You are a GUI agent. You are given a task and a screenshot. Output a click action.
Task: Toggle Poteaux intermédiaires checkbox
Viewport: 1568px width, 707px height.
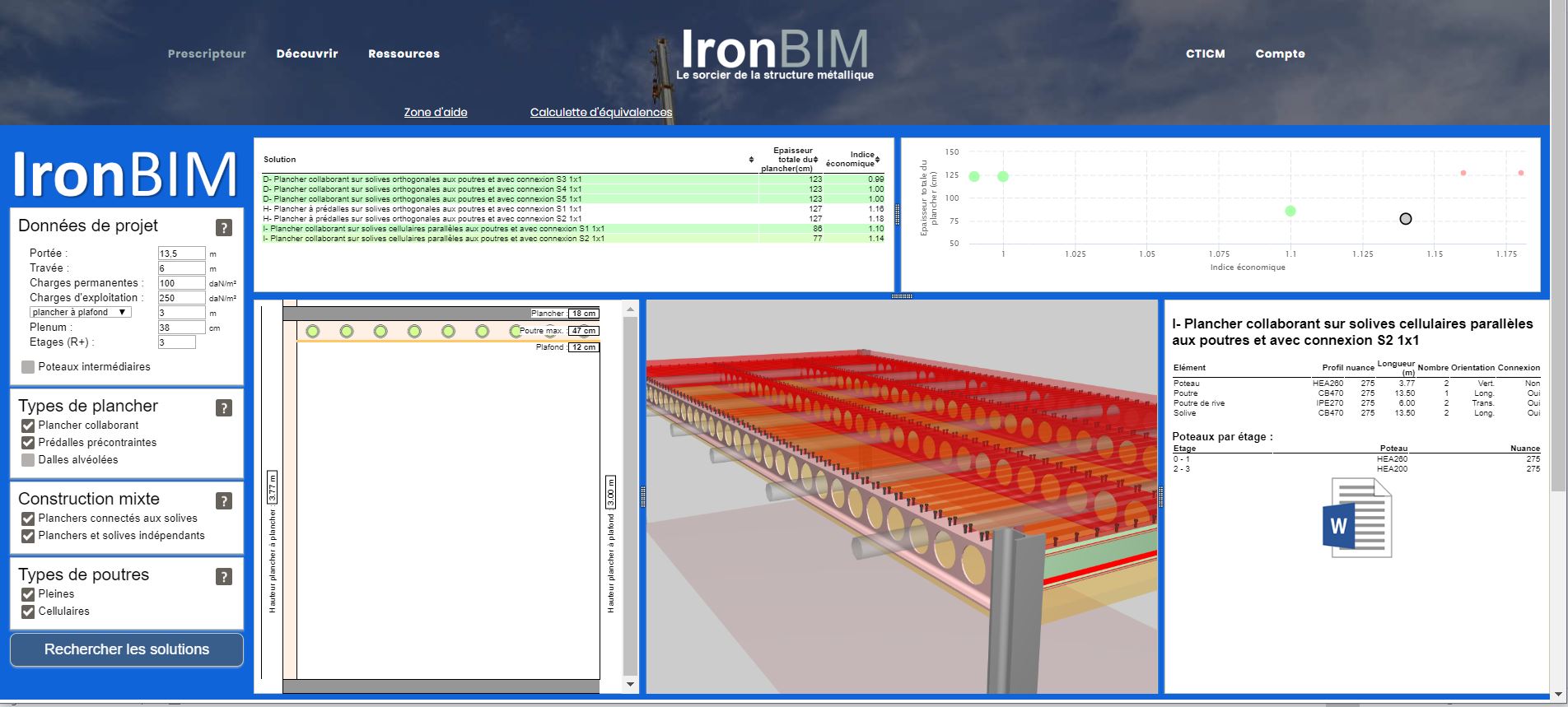28,367
